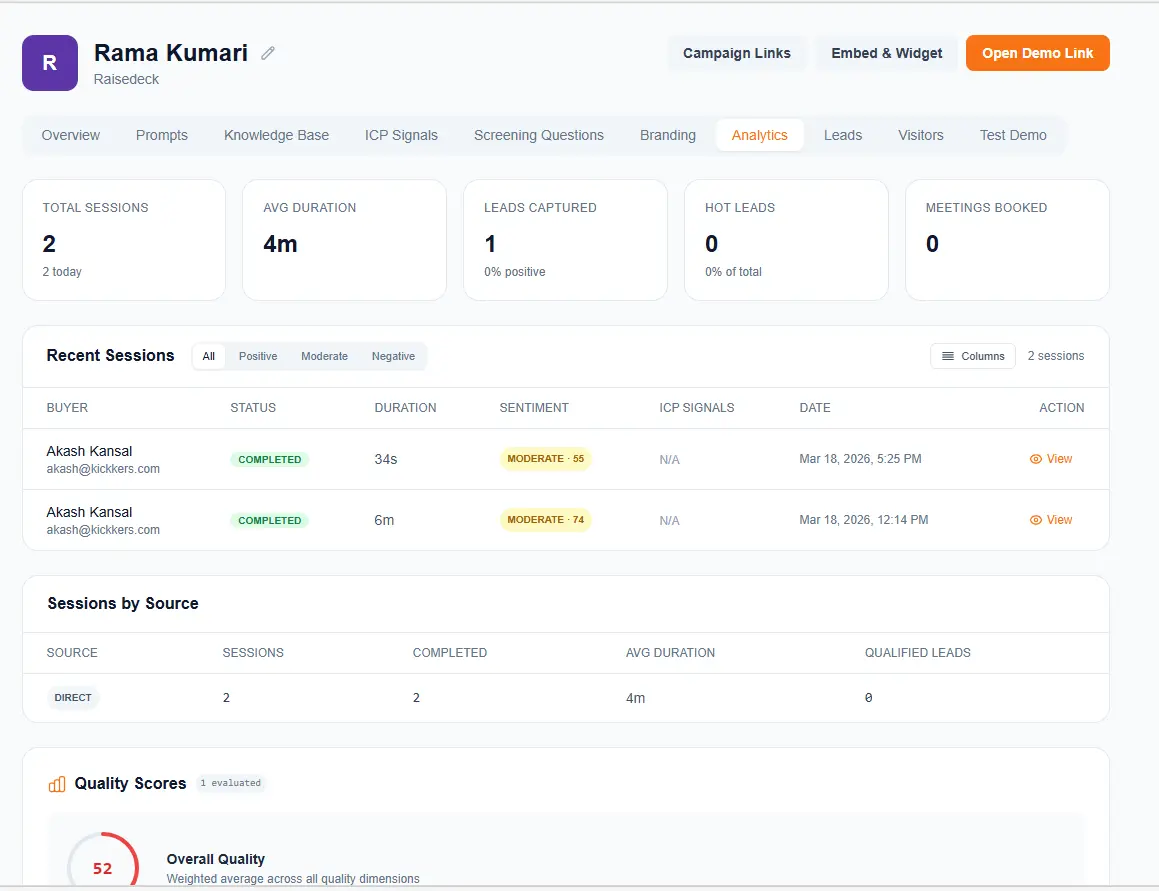
Task: Click the ICP SIGNALS column header
Action: (696, 408)
